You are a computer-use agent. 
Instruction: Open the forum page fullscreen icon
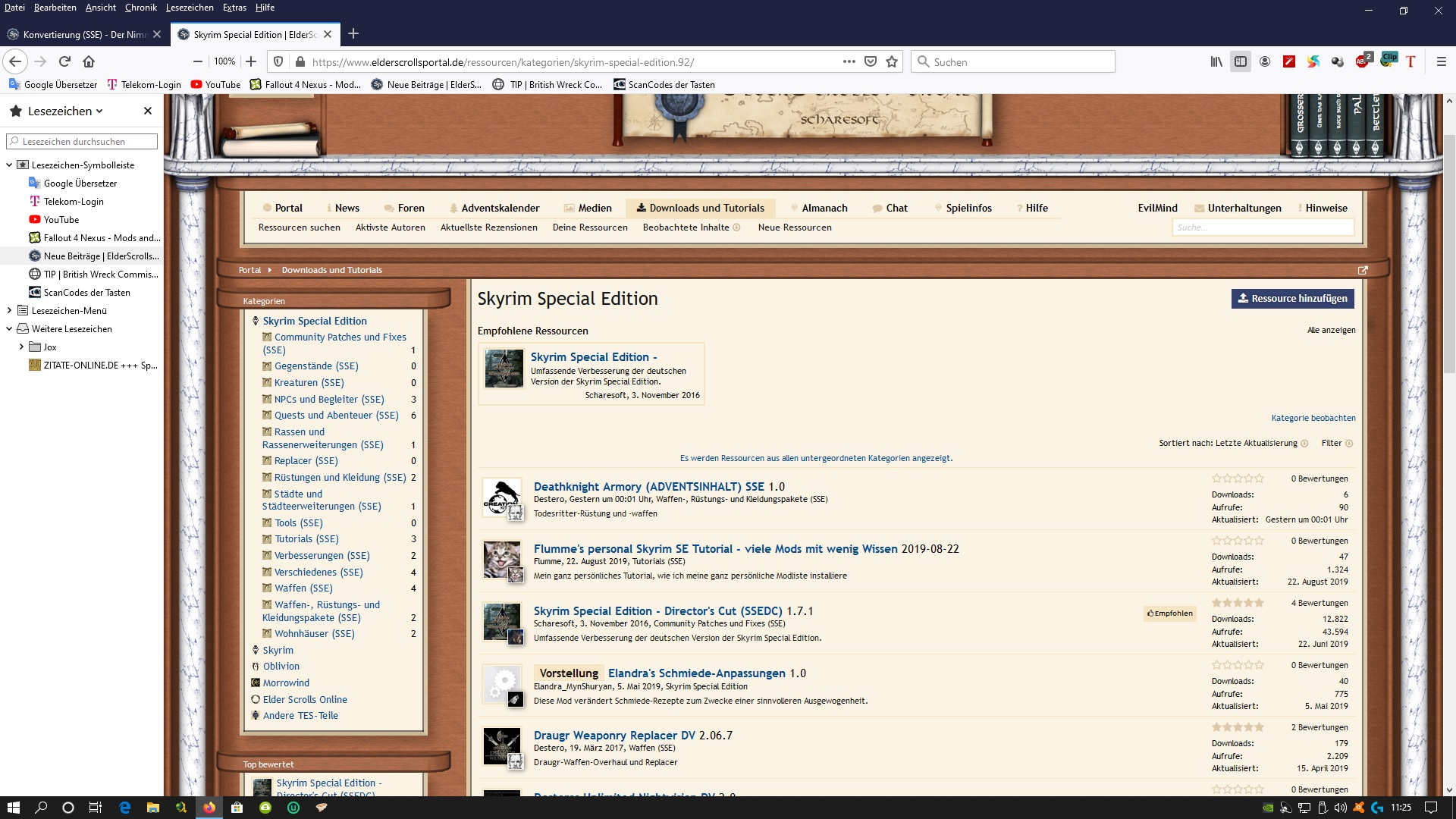point(1363,270)
